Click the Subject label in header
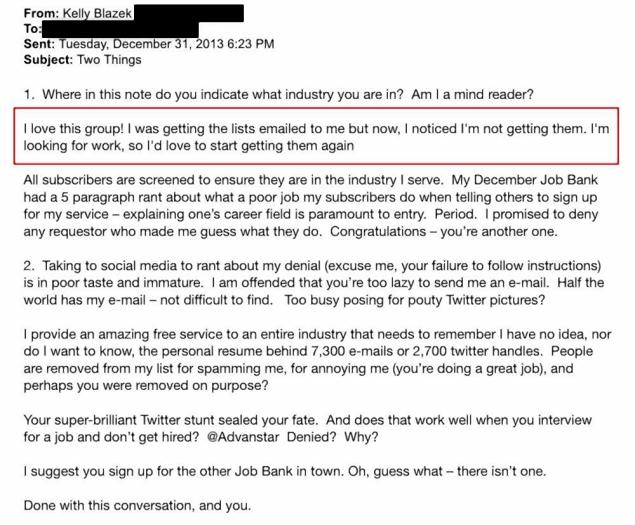Viewport: 635px width, 525px height. pos(48,60)
